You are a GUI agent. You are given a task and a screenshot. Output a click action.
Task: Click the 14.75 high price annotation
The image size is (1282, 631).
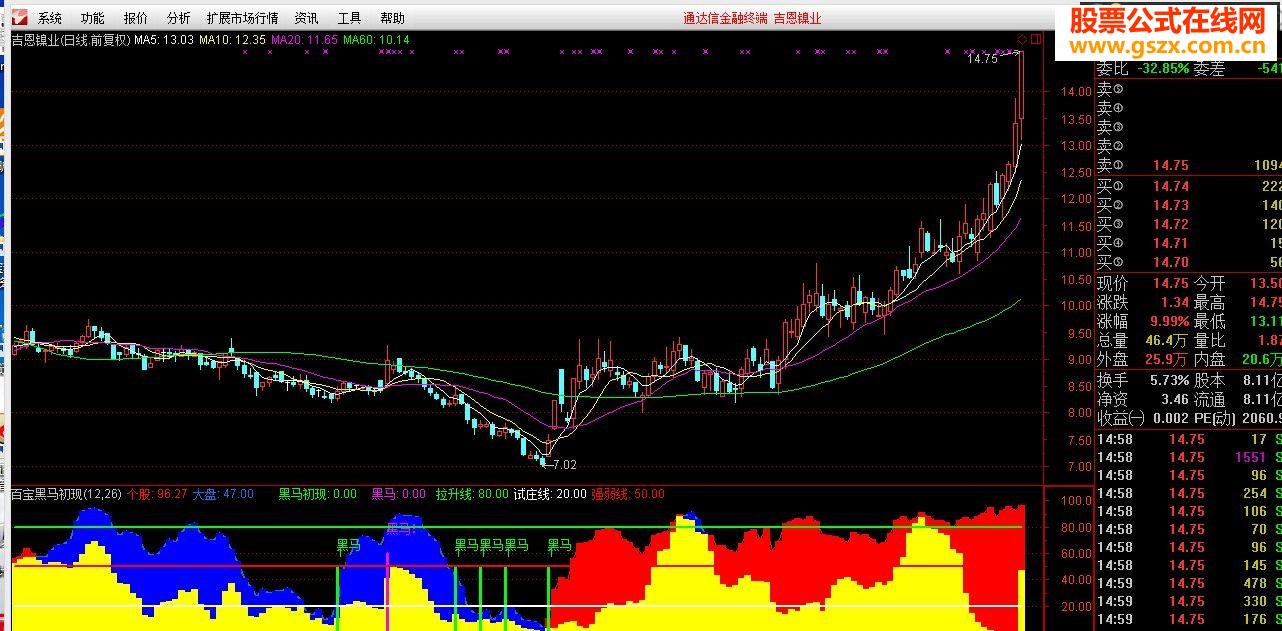[982, 59]
